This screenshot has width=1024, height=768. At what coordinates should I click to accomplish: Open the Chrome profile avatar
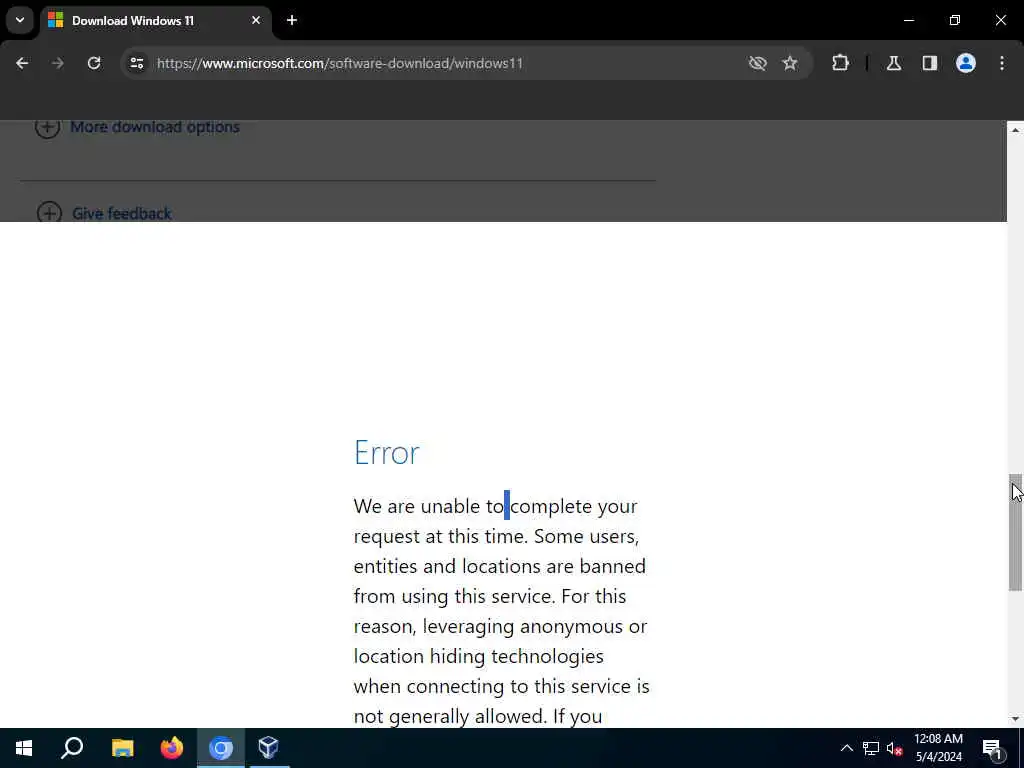(966, 63)
